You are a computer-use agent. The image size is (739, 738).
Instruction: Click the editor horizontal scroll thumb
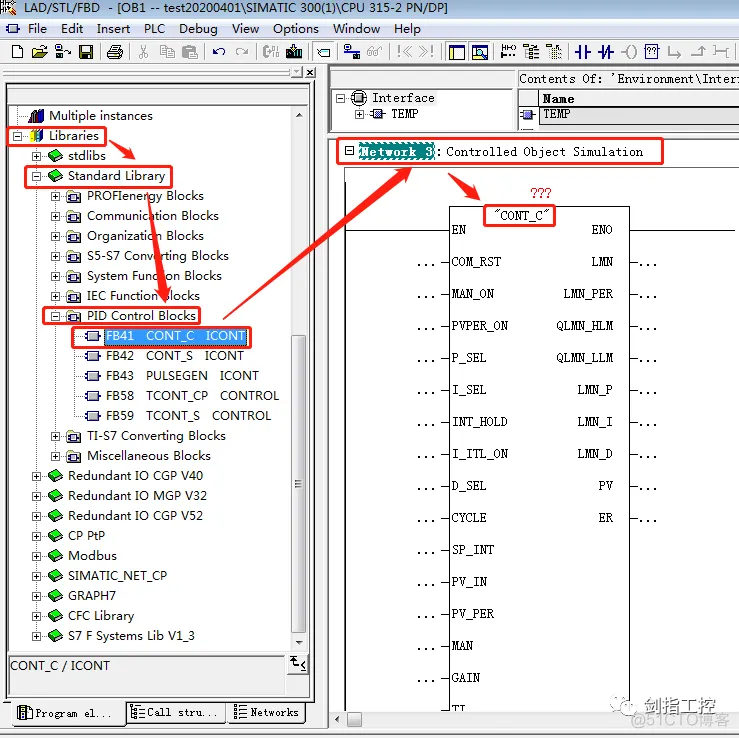pos(354,720)
